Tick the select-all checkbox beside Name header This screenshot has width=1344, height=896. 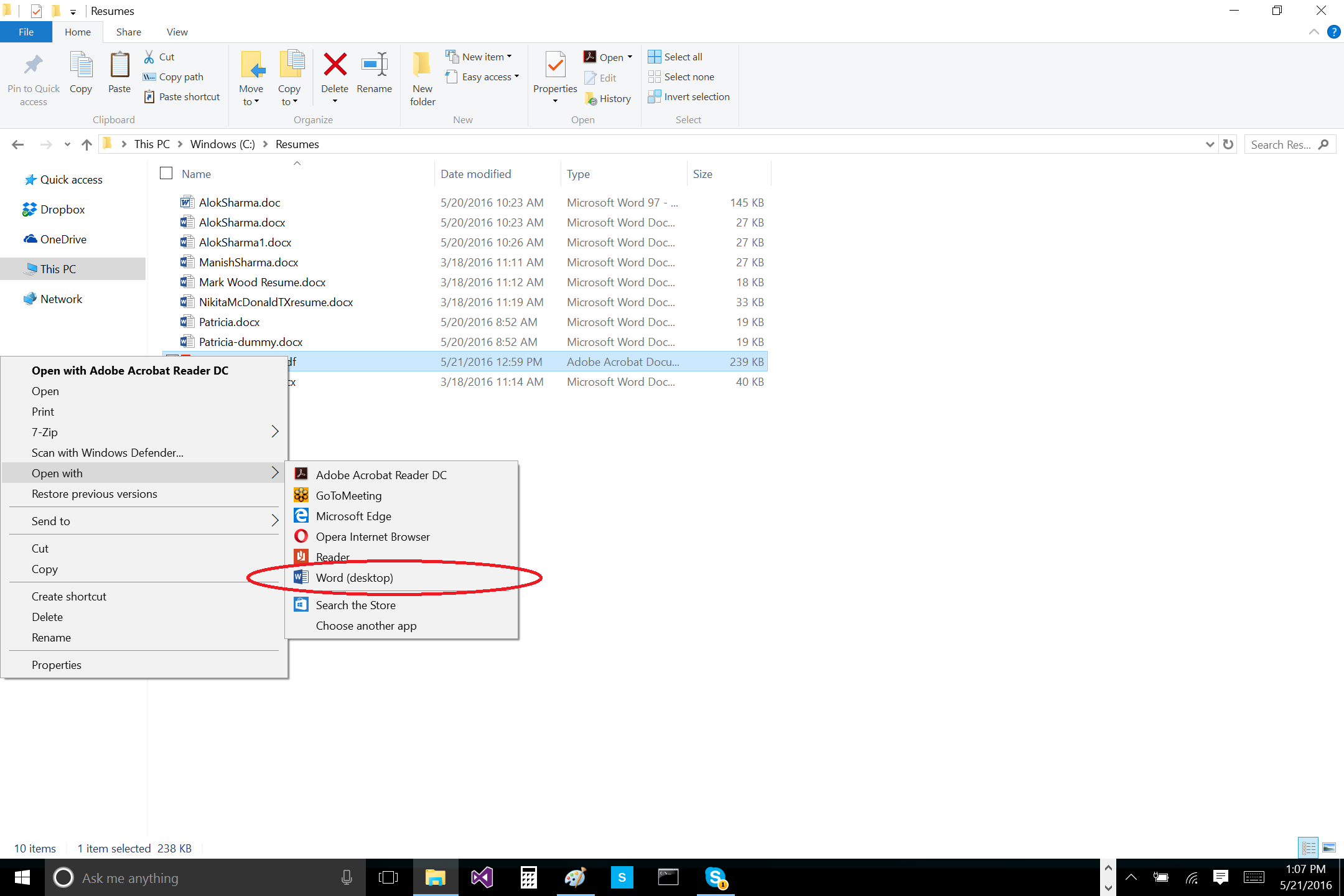166,174
